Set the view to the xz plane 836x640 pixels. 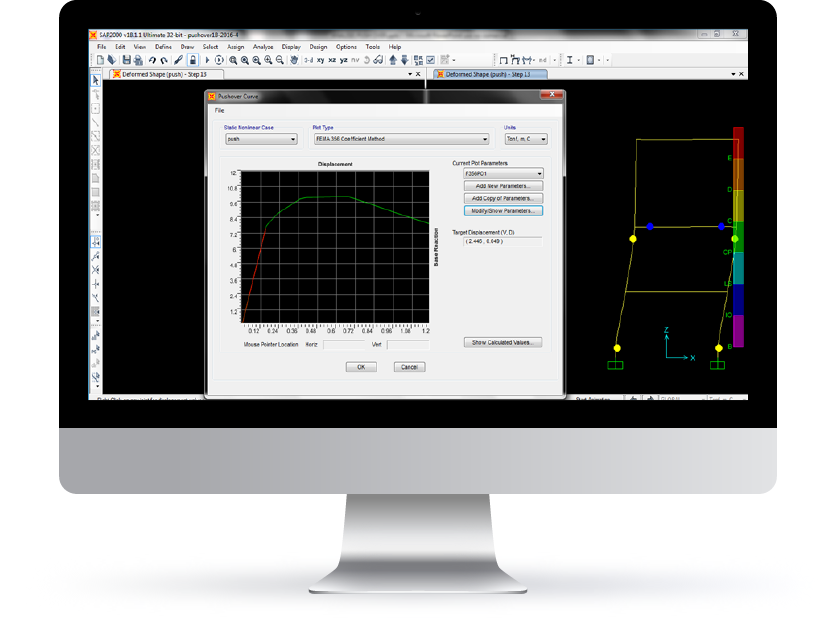(x=332, y=60)
